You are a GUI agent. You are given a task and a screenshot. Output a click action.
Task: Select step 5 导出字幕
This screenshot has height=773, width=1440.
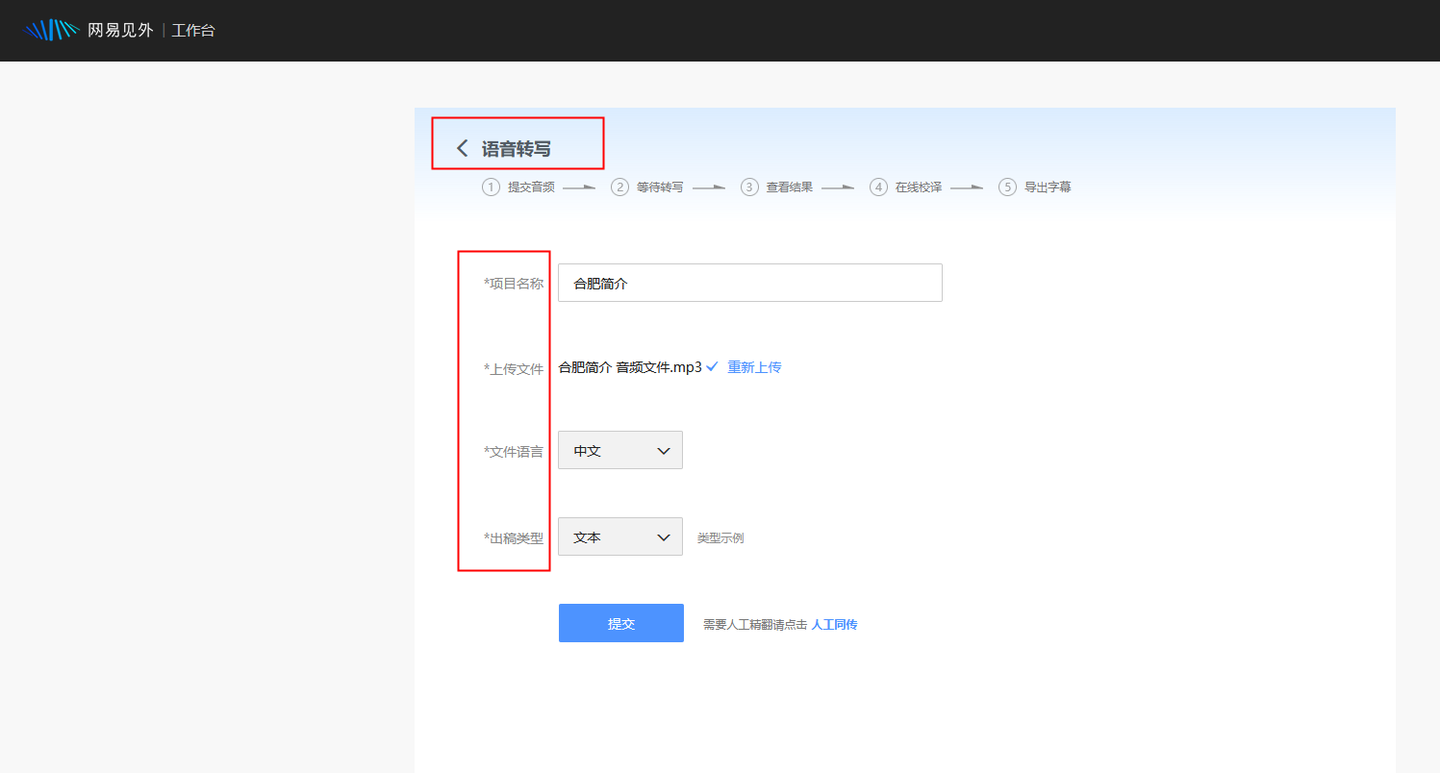(x=1035, y=187)
